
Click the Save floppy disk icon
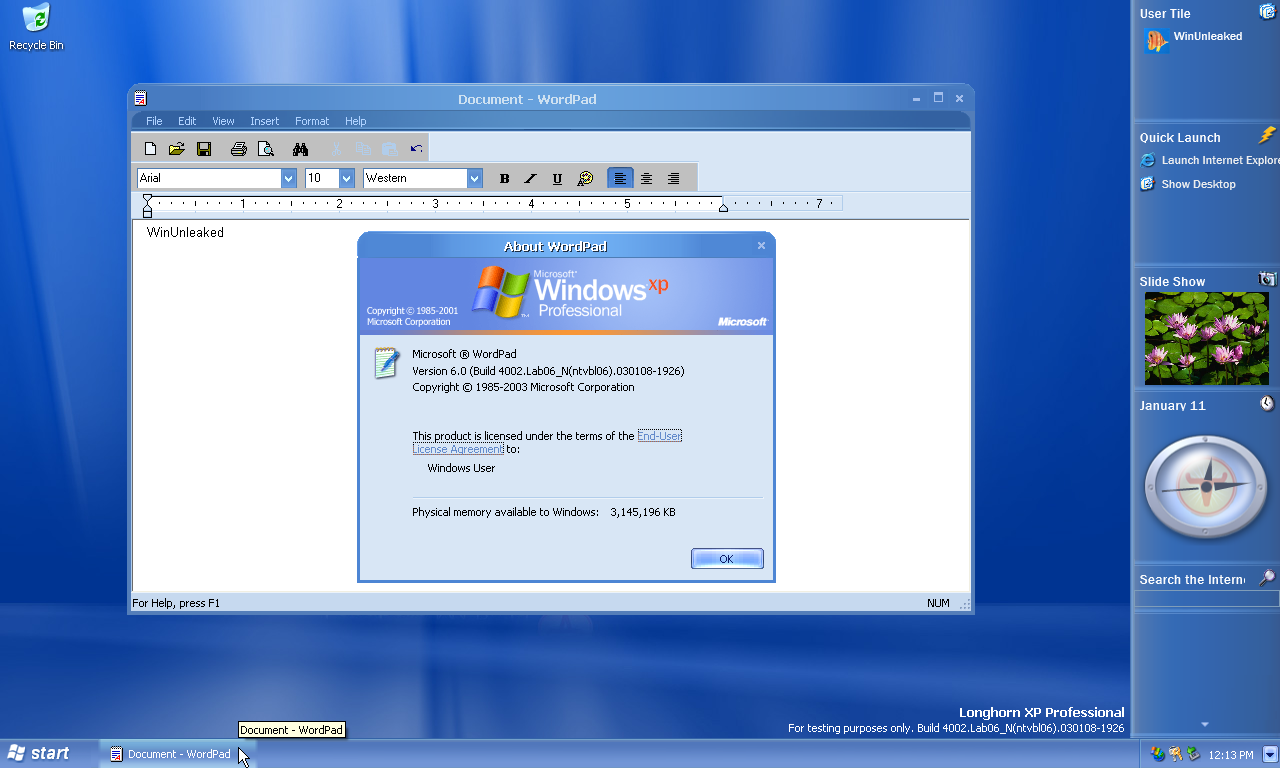tap(204, 149)
